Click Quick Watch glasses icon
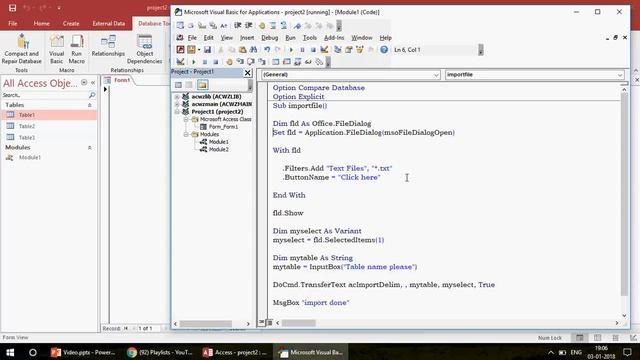The height and width of the screenshot is (360, 640). coord(308,62)
